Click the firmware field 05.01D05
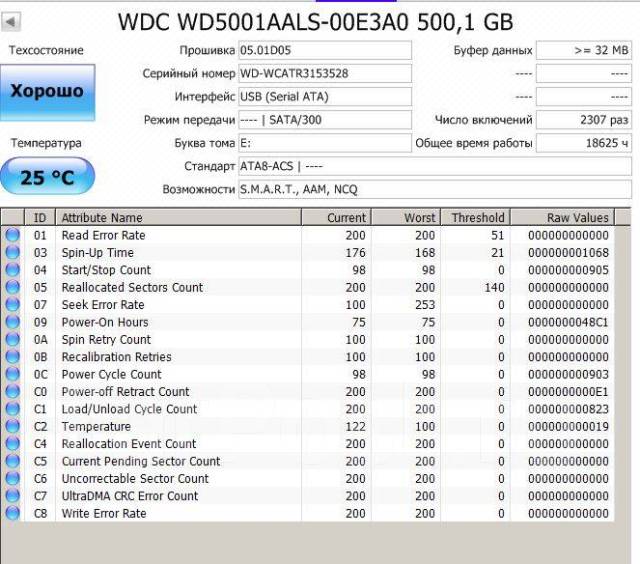This screenshot has width=640, height=564. click(x=325, y=50)
